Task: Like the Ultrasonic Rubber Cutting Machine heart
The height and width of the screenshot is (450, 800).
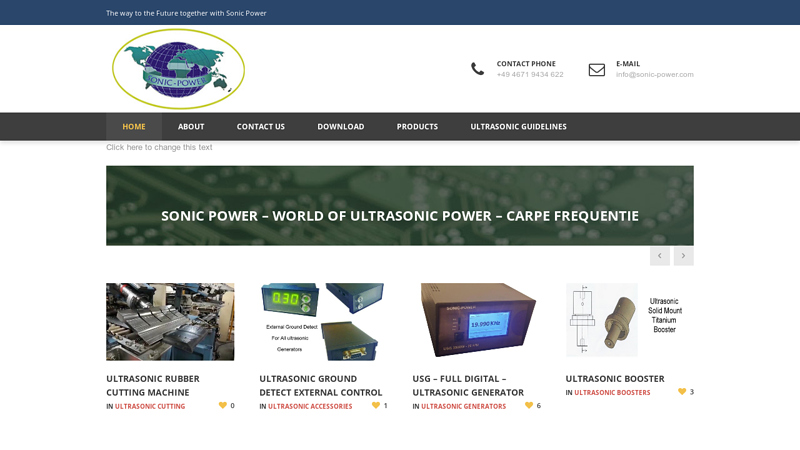Action: (x=222, y=406)
